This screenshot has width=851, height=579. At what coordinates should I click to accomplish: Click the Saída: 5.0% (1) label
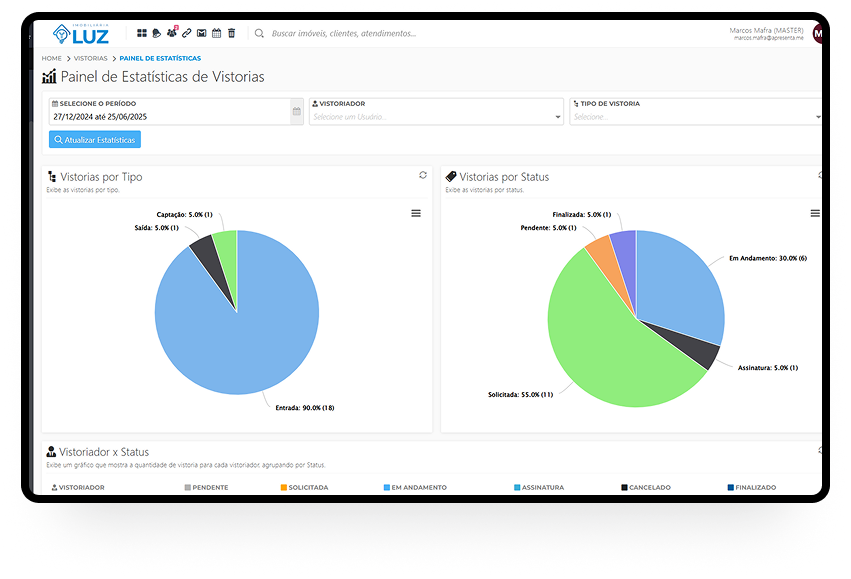157,228
